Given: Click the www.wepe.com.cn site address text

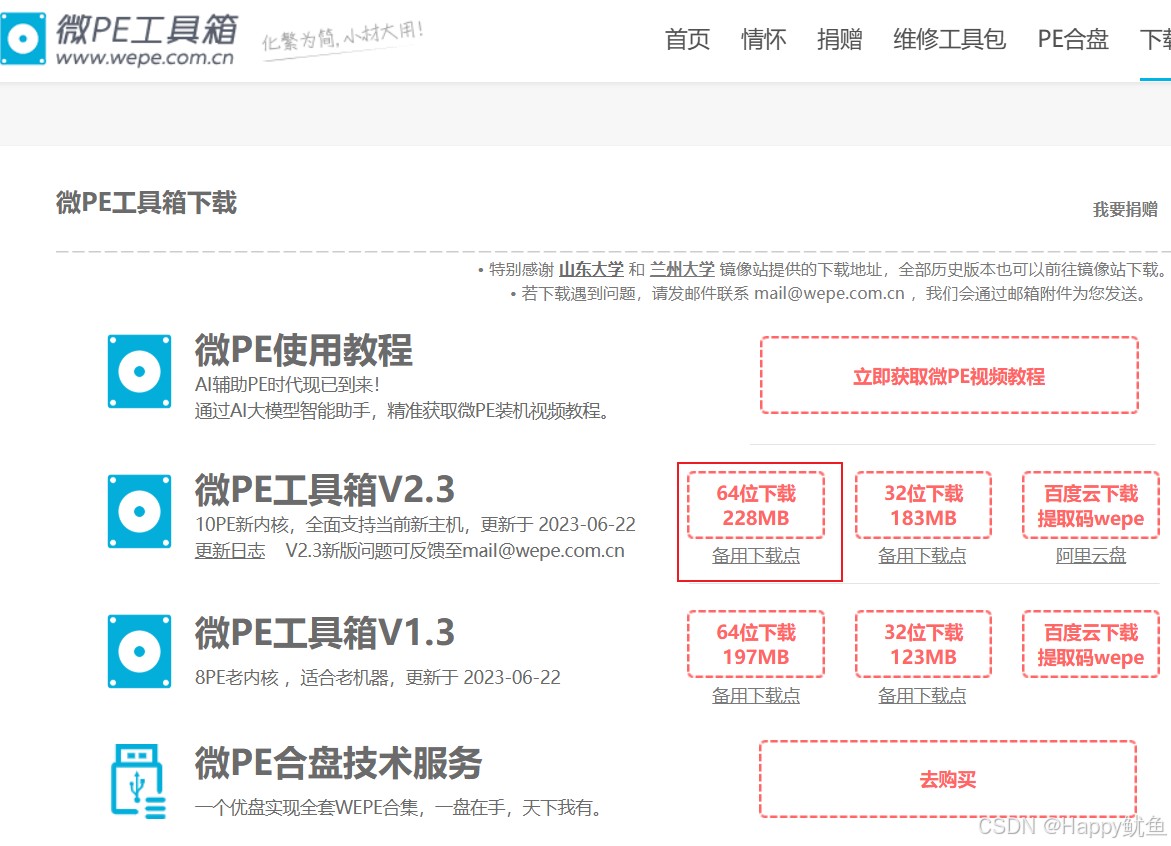Looking at the screenshot, I should (145, 57).
